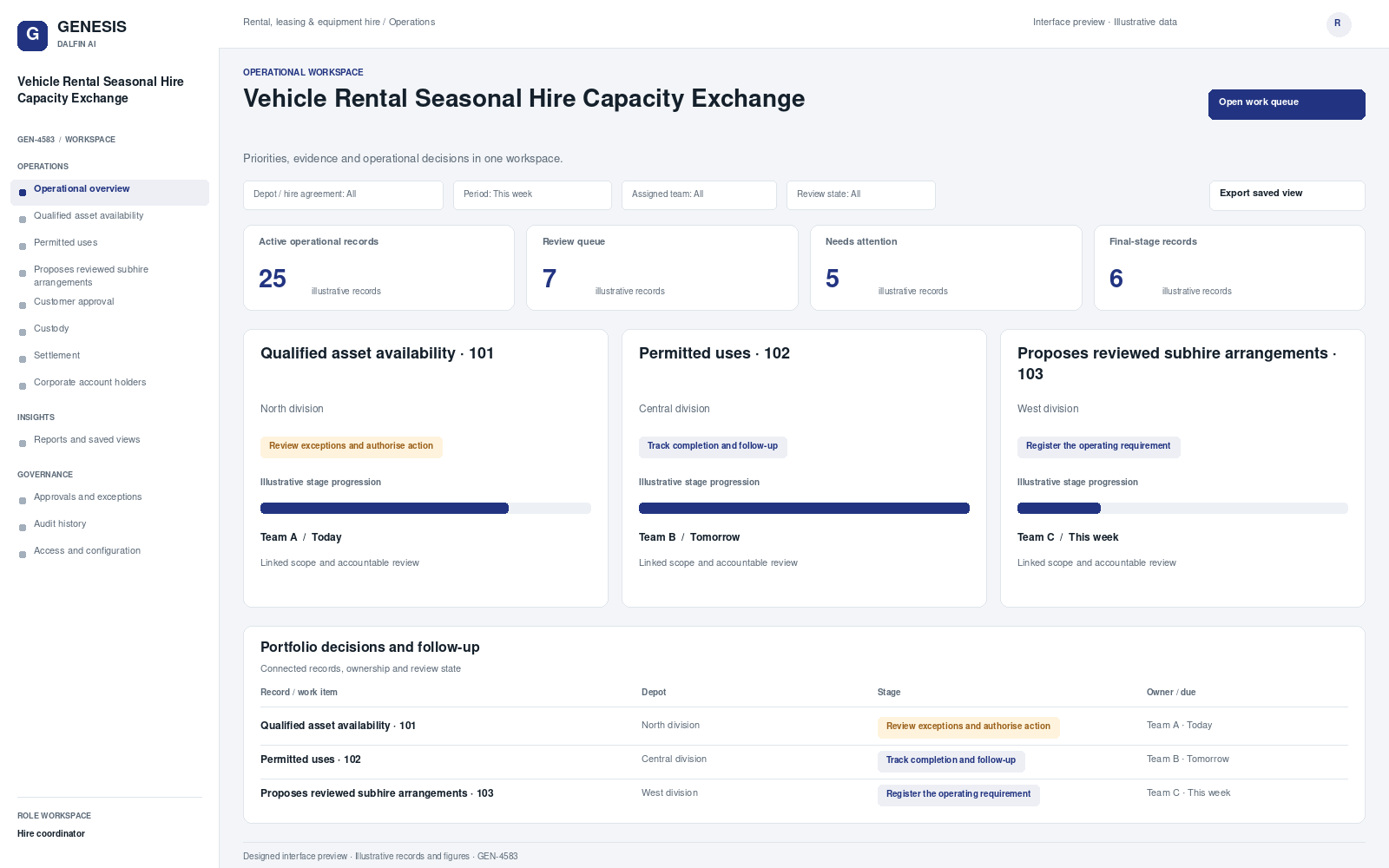
Task: Click the Stage column header
Action: tap(889, 693)
